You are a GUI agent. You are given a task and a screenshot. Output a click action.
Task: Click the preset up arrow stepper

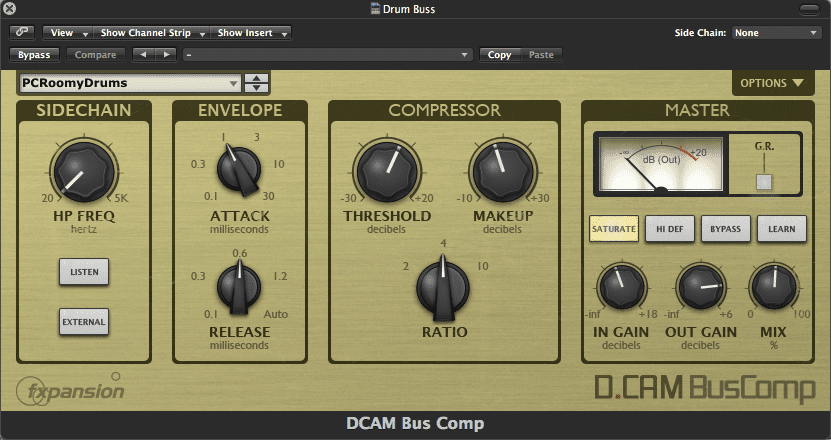coord(257,78)
